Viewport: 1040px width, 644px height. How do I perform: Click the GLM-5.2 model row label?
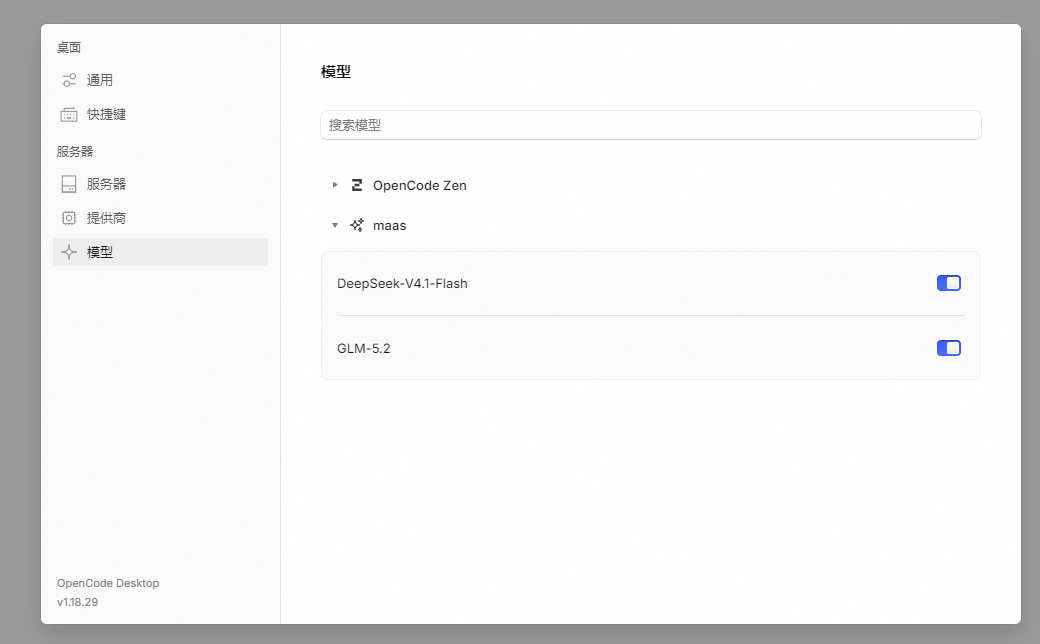pyautogui.click(x=363, y=349)
